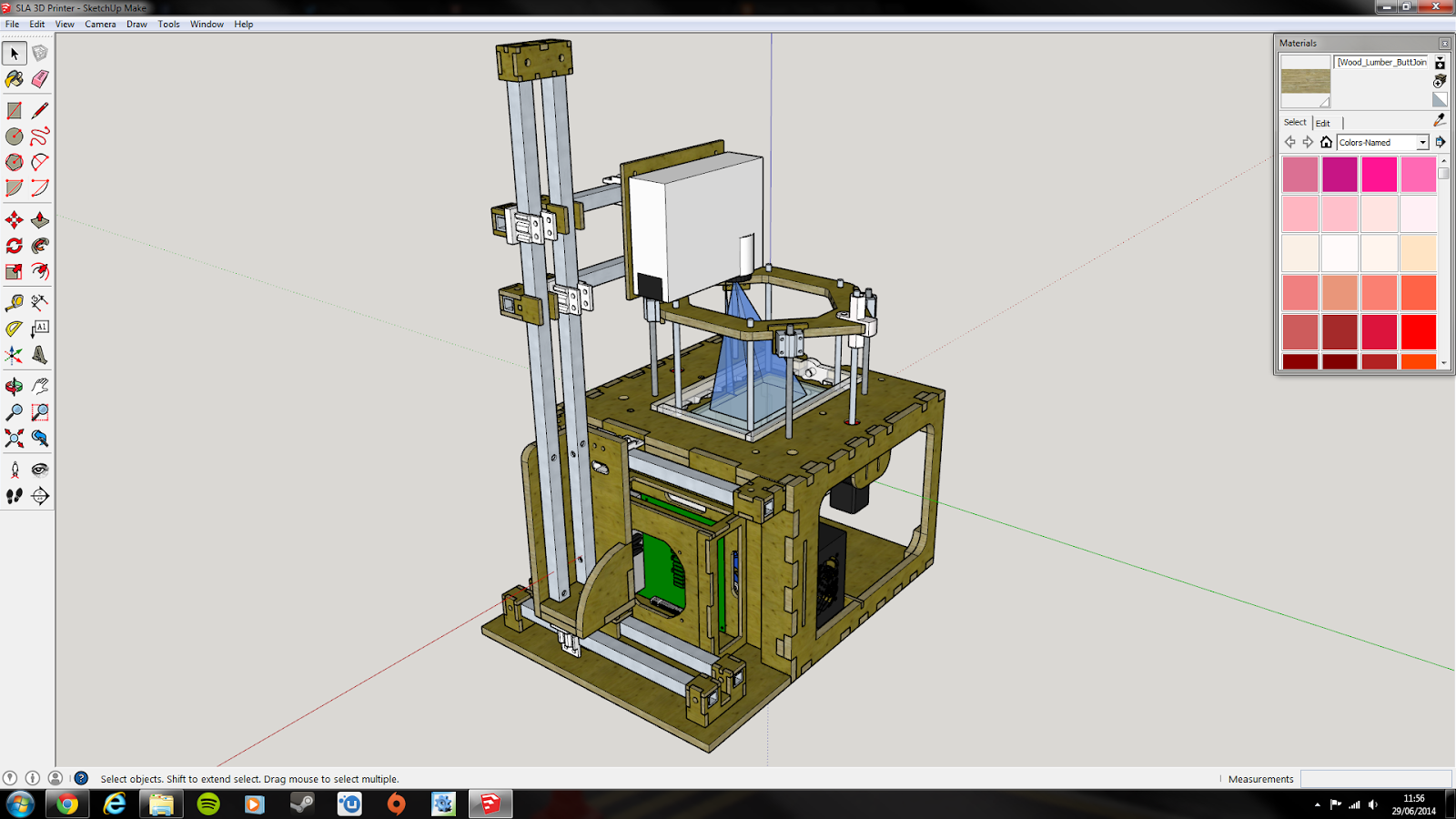Click Zoom Extents tool
This screenshot has width=1456, height=819.
(x=15, y=438)
